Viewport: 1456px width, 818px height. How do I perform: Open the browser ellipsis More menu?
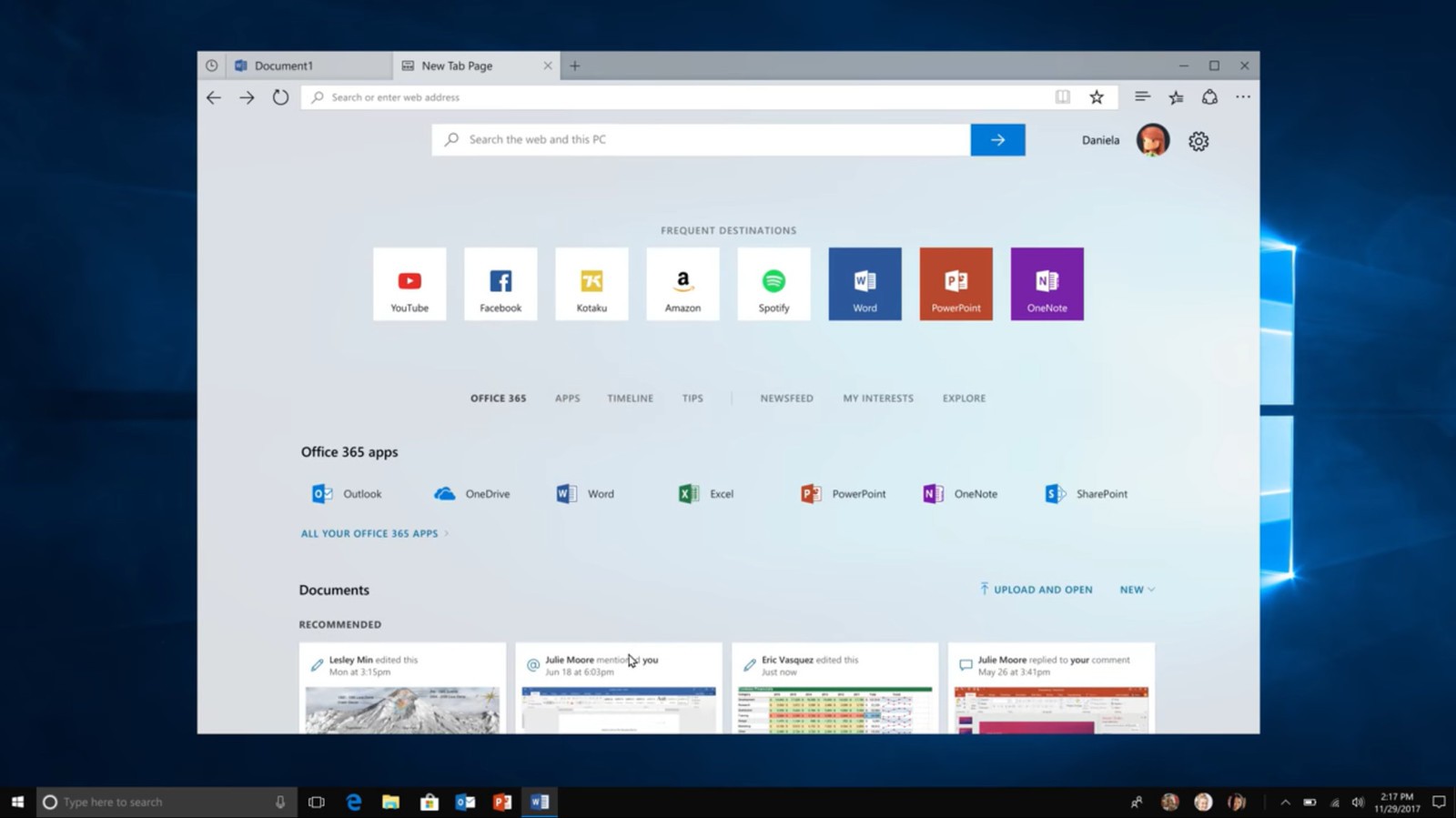[1242, 97]
